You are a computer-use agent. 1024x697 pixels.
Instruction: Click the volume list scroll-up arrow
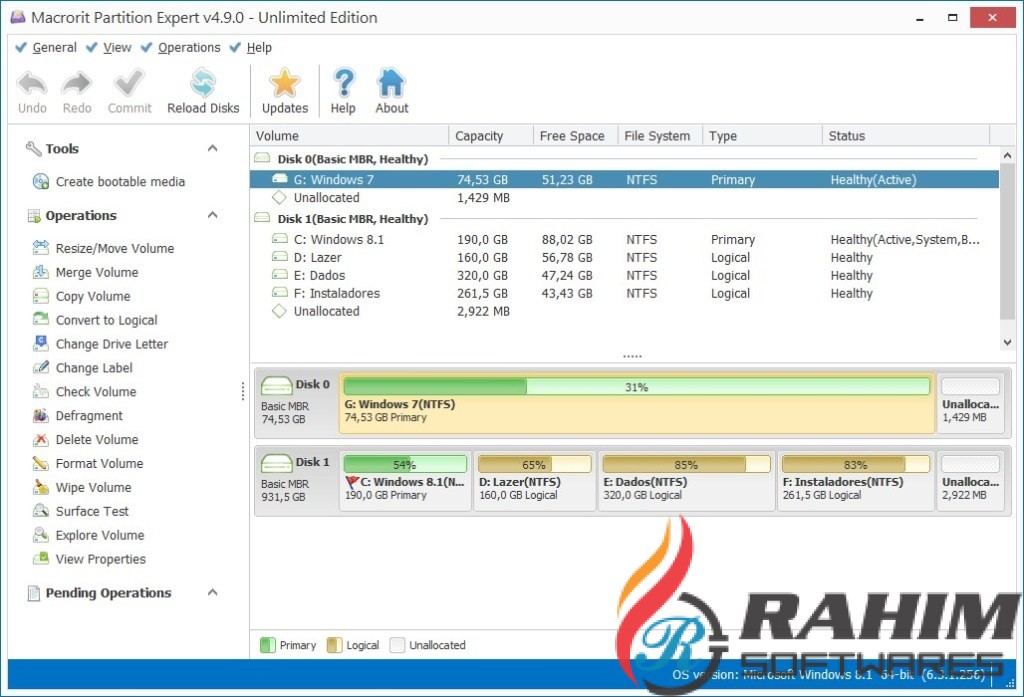coord(1007,155)
